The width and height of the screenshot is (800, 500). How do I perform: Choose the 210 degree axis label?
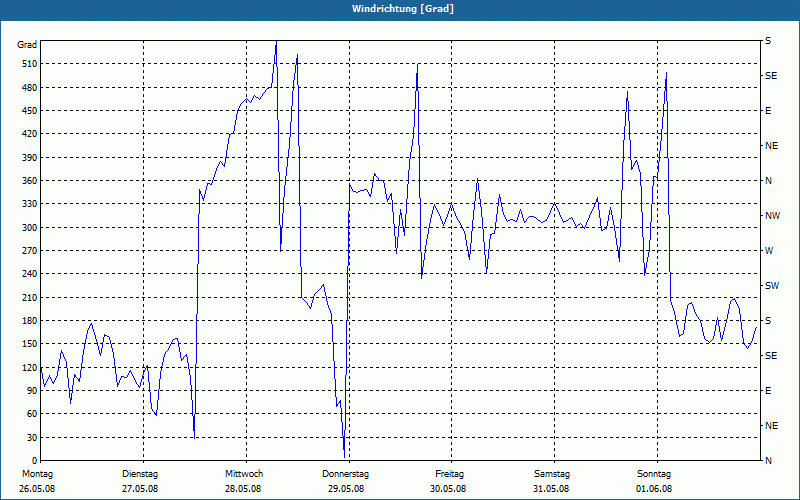click(x=30, y=297)
